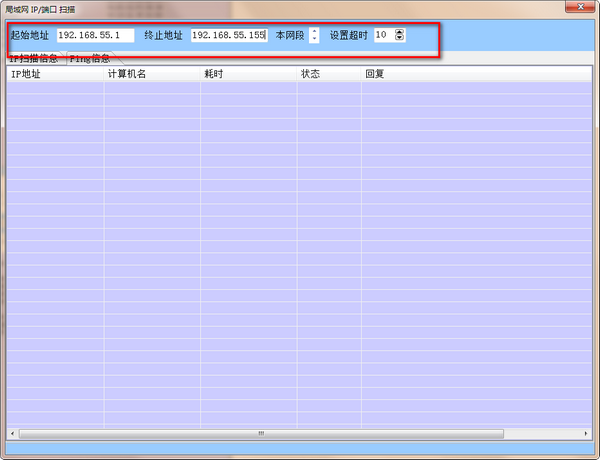600x460 pixels.
Task: Click scrollbar track right of the thumb
Action: [545, 434]
